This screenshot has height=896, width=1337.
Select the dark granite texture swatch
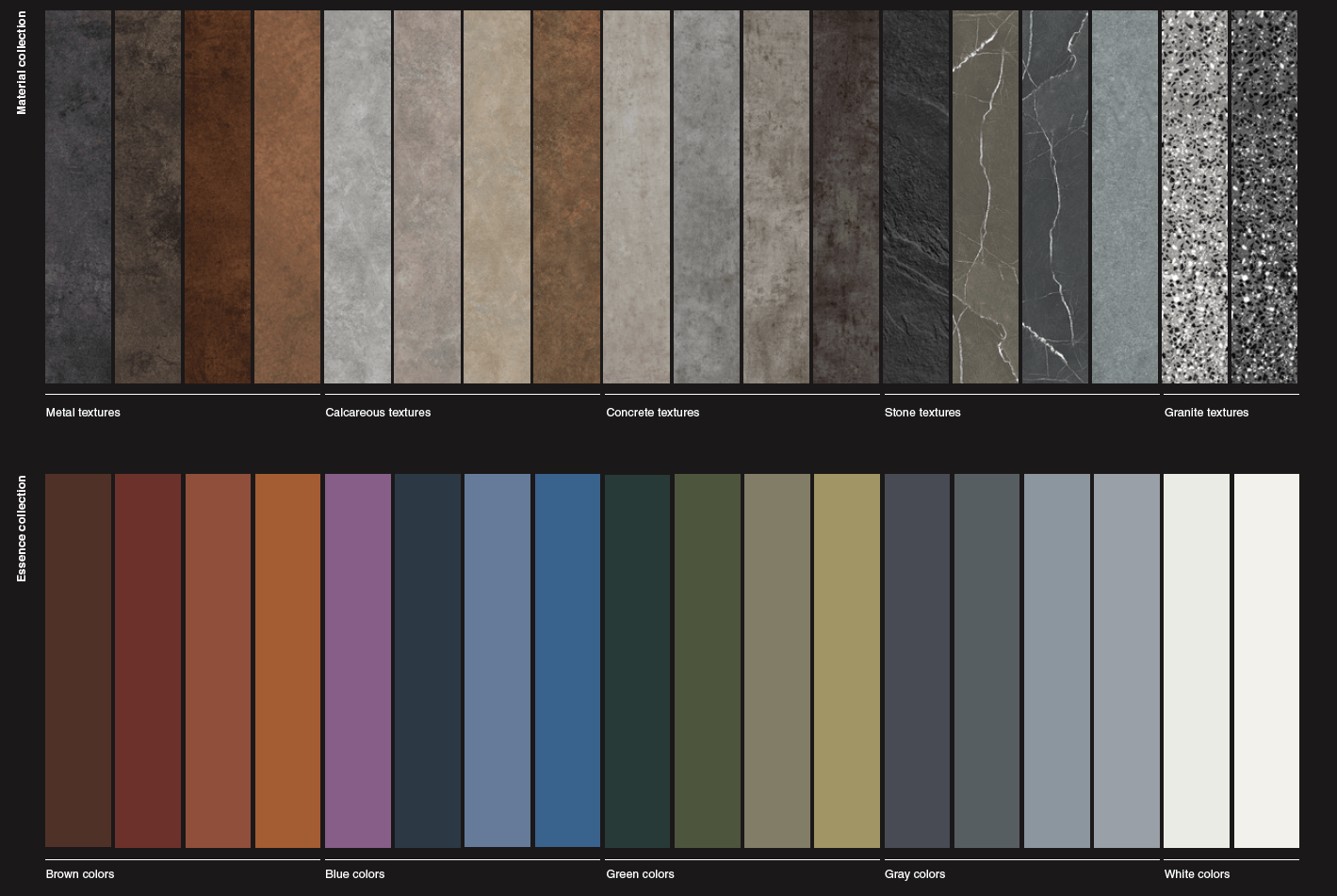point(1265,196)
